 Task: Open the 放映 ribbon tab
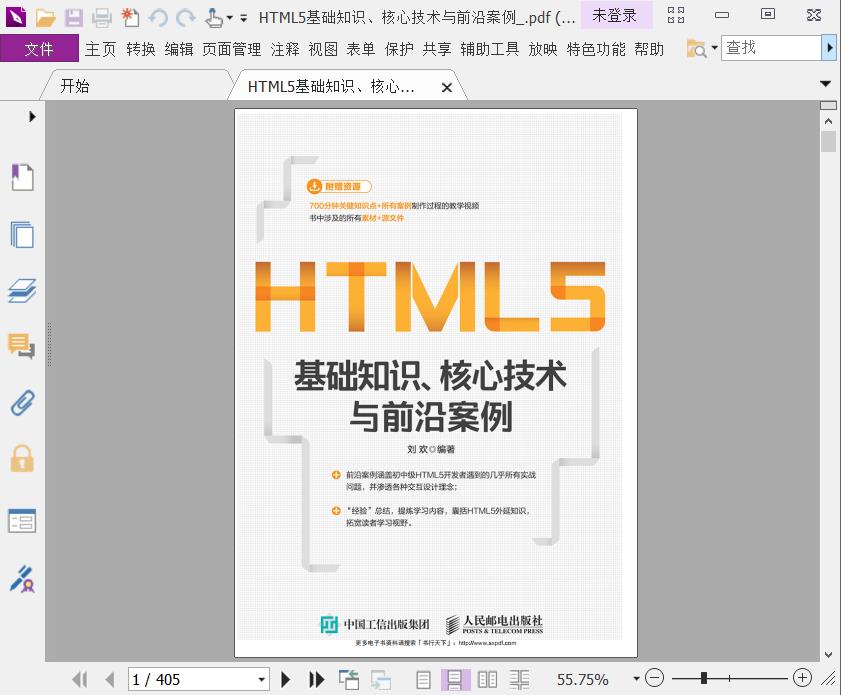[x=543, y=49]
